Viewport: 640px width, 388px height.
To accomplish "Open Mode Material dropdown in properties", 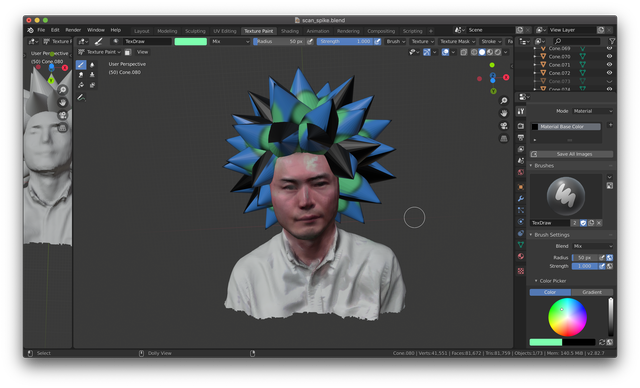I will tap(592, 111).
